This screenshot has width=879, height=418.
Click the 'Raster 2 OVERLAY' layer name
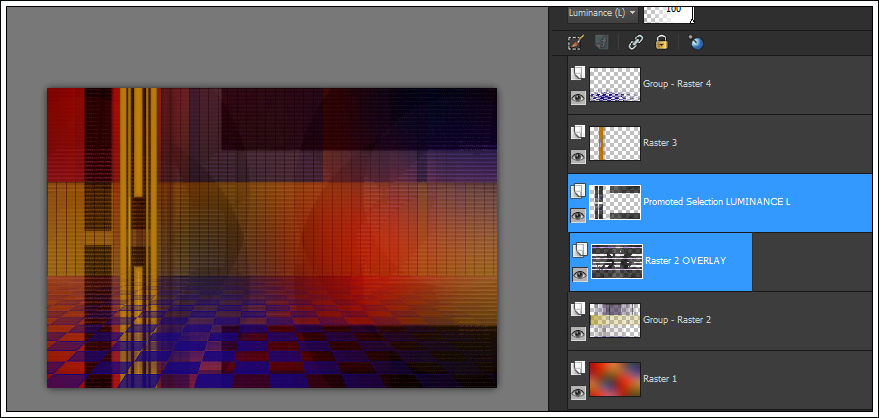coord(686,261)
